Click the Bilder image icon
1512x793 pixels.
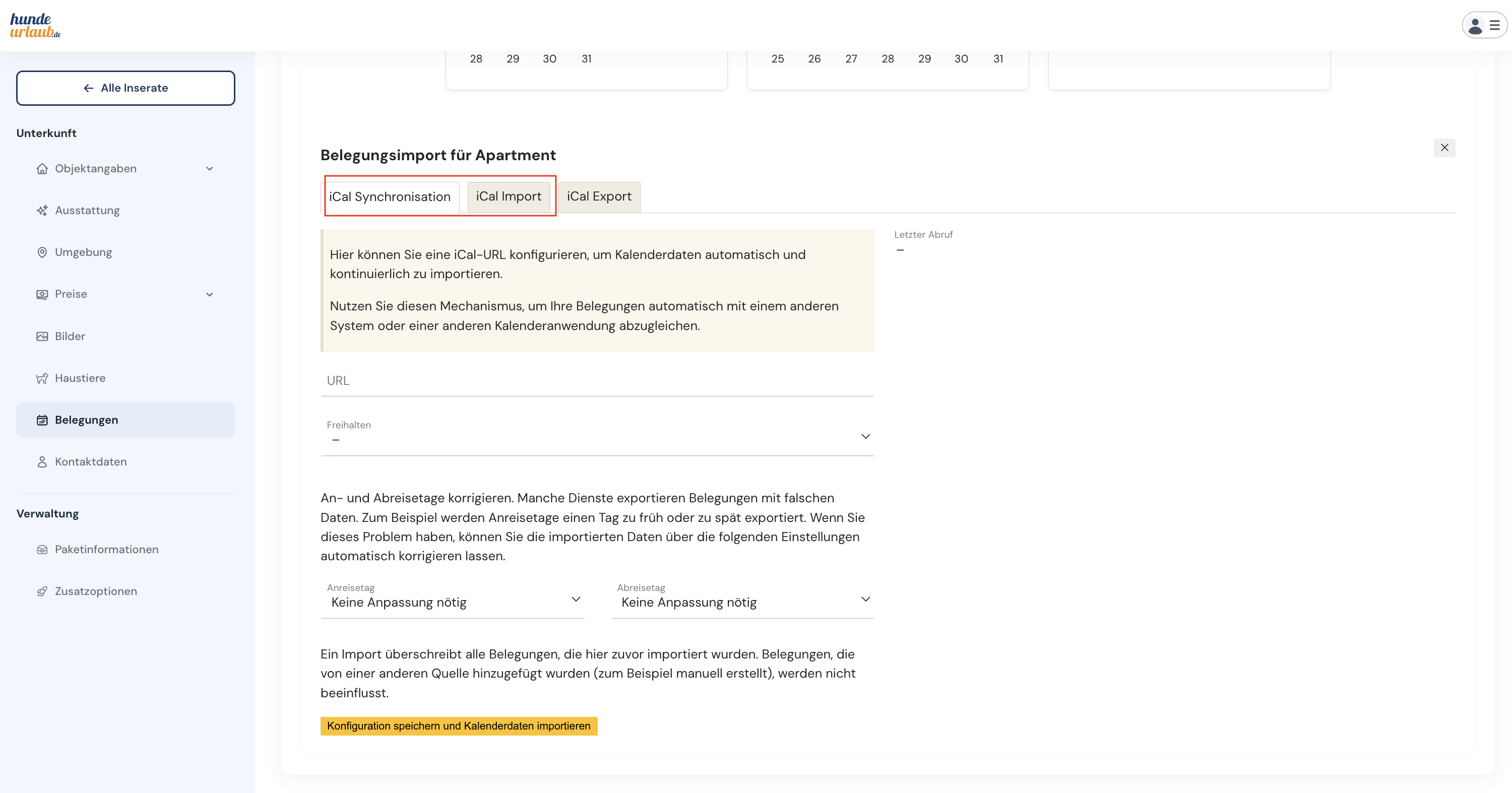click(42, 336)
